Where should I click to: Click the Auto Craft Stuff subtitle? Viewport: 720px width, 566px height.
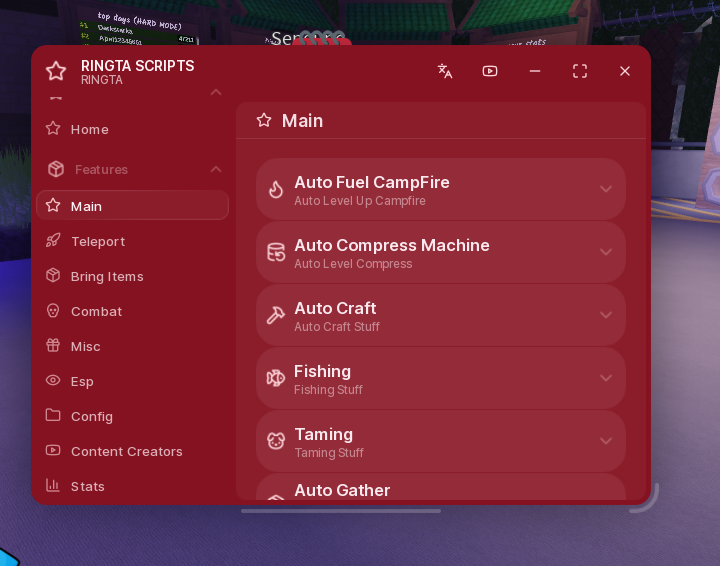click(337, 327)
